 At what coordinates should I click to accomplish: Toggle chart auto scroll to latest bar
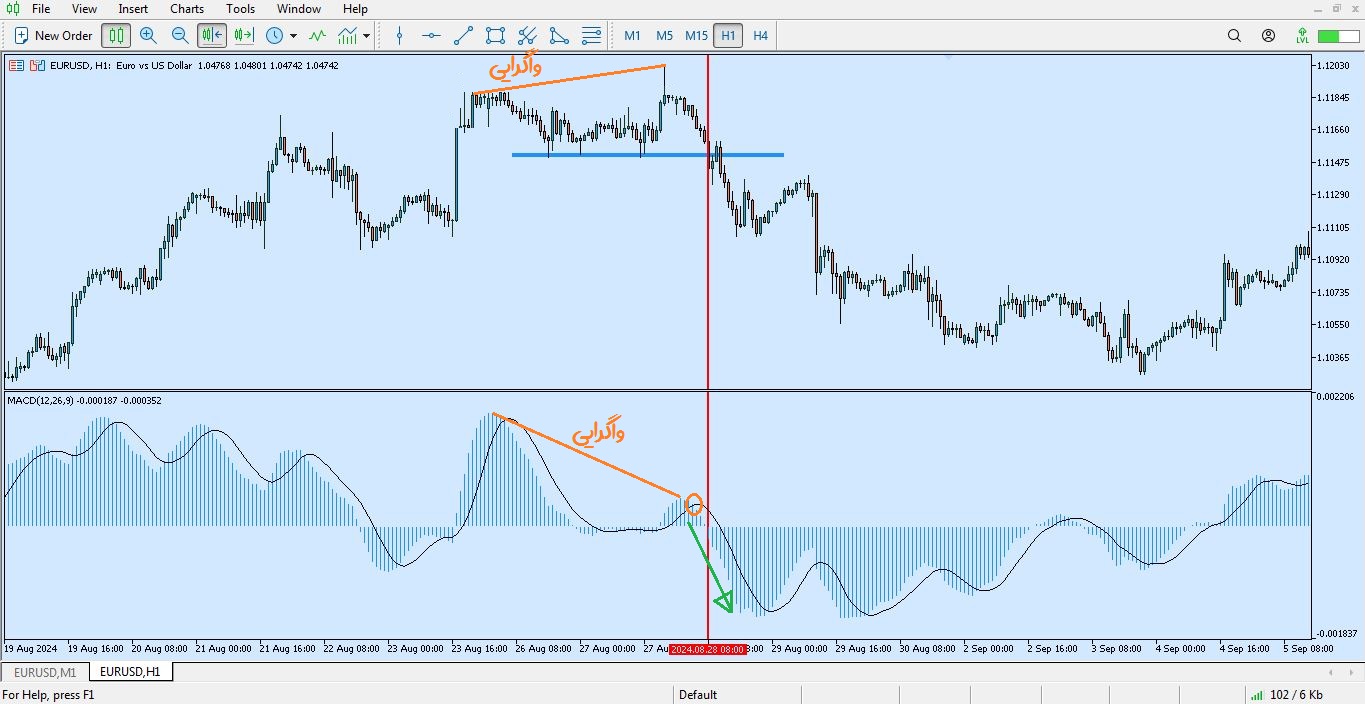(x=212, y=36)
